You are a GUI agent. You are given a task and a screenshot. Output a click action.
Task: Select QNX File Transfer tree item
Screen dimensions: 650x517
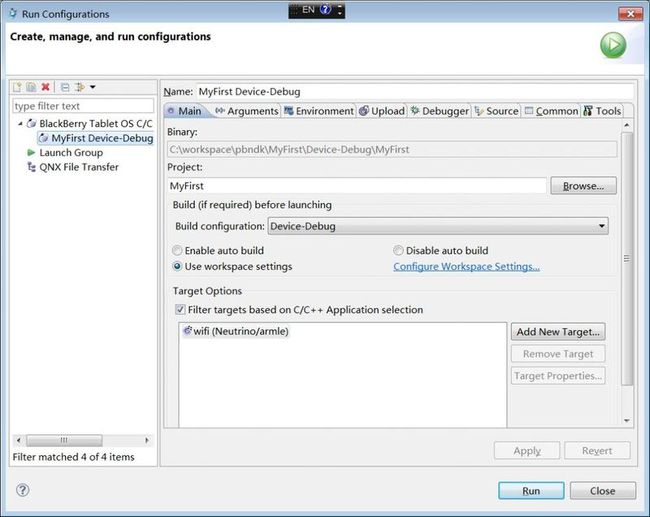(x=79, y=167)
